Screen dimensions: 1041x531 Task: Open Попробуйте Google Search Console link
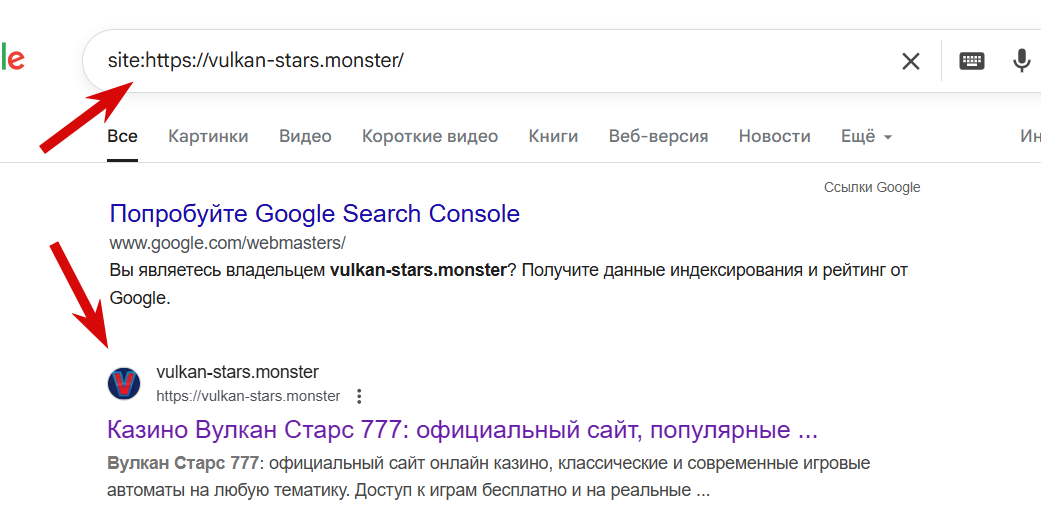click(314, 214)
